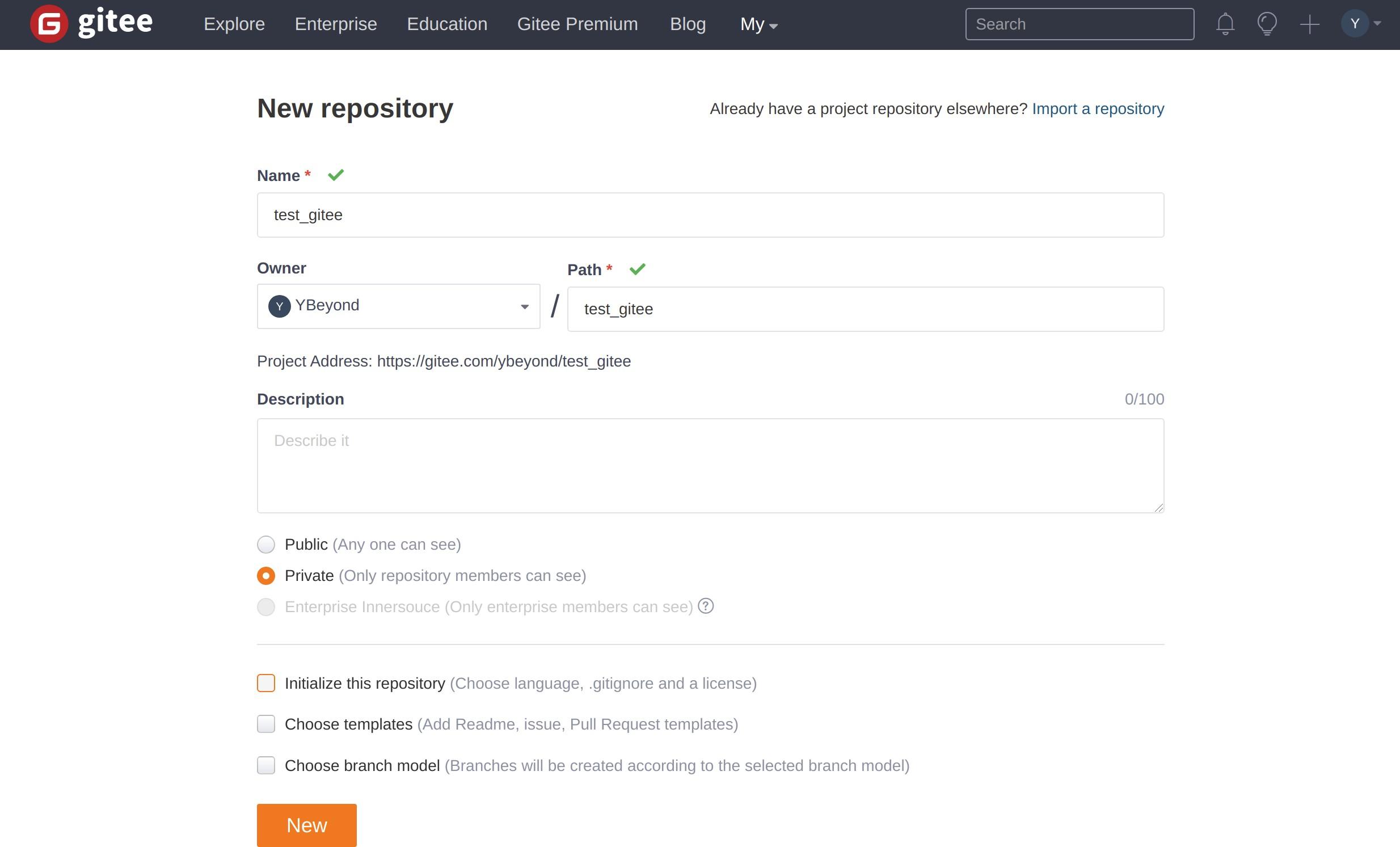Click the Enterprise Innersource help question icon
This screenshot has height=847, width=1400.
pos(706,606)
